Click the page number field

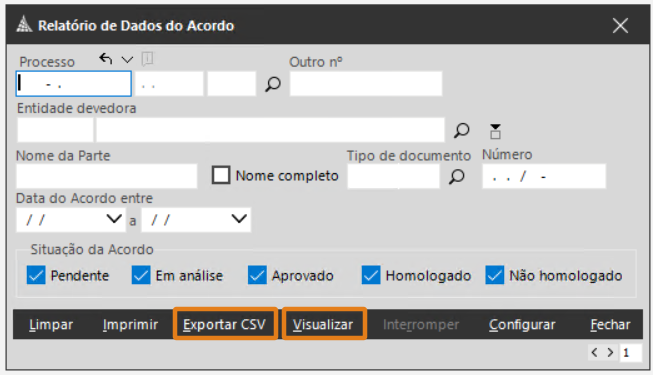pyautogui.click(x=631, y=353)
